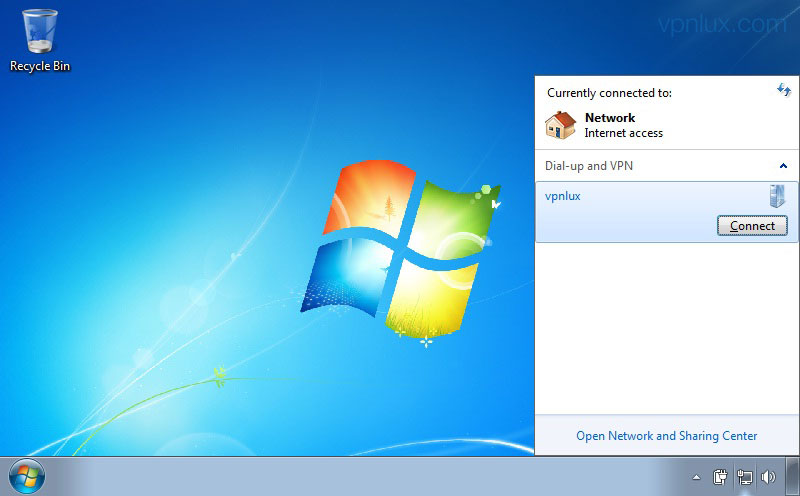
Task: Show hidden tray icons arrow
Action: point(696,478)
